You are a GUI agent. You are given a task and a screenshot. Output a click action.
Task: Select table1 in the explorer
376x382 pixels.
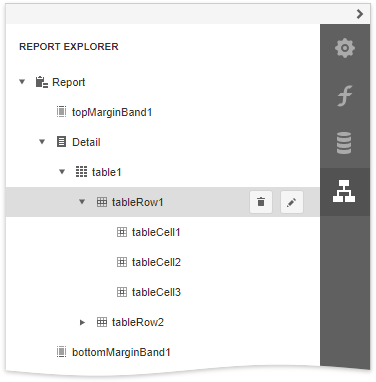click(106, 172)
